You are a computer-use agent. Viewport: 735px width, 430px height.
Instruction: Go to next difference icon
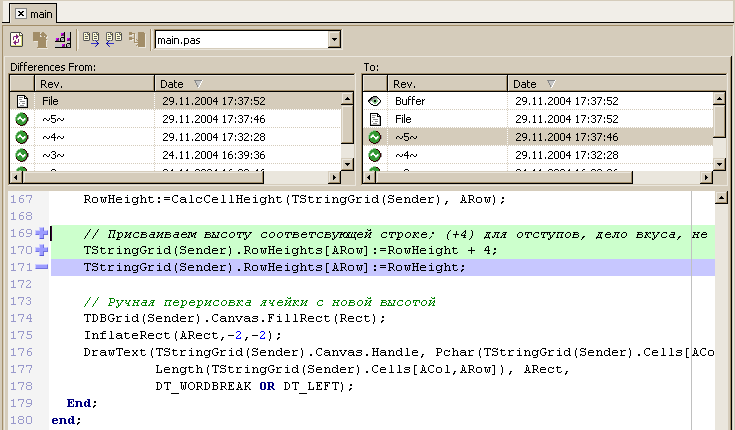tap(91, 40)
